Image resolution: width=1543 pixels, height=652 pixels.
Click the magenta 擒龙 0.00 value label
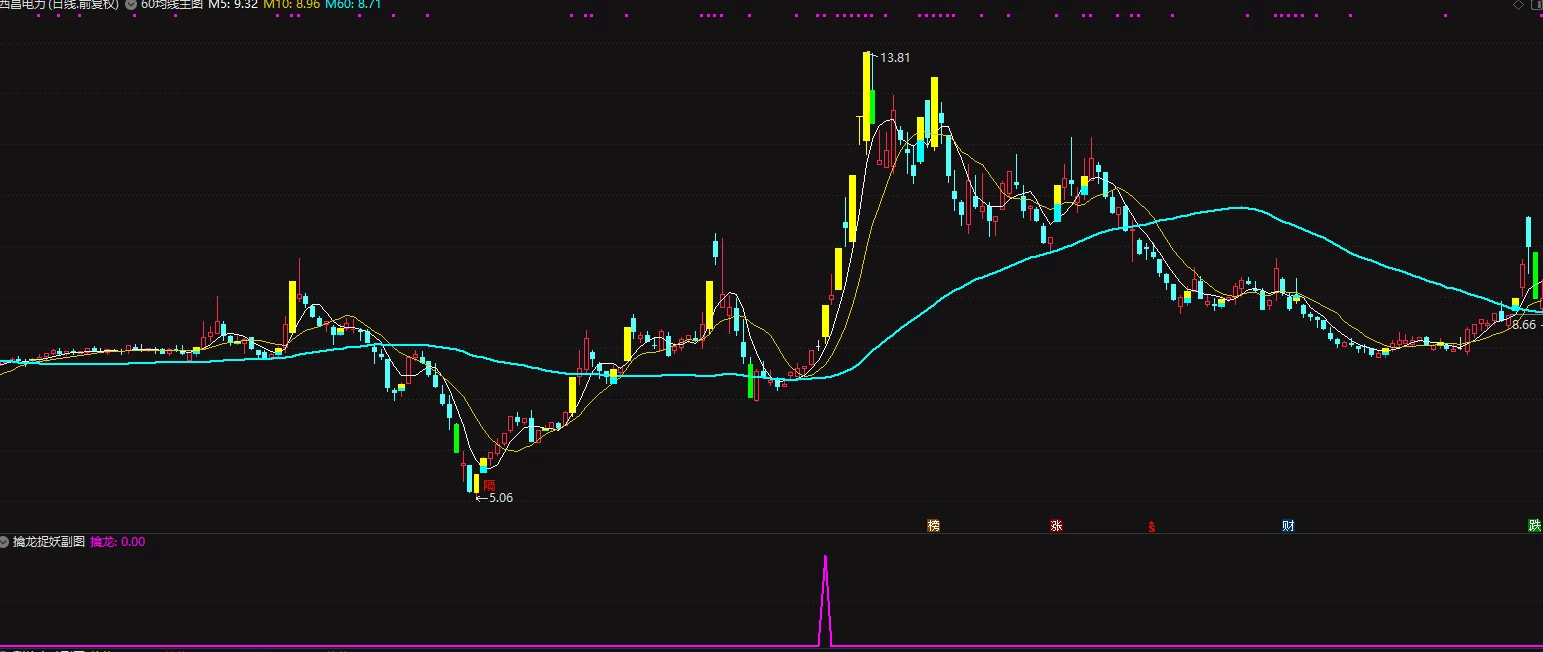[117, 542]
